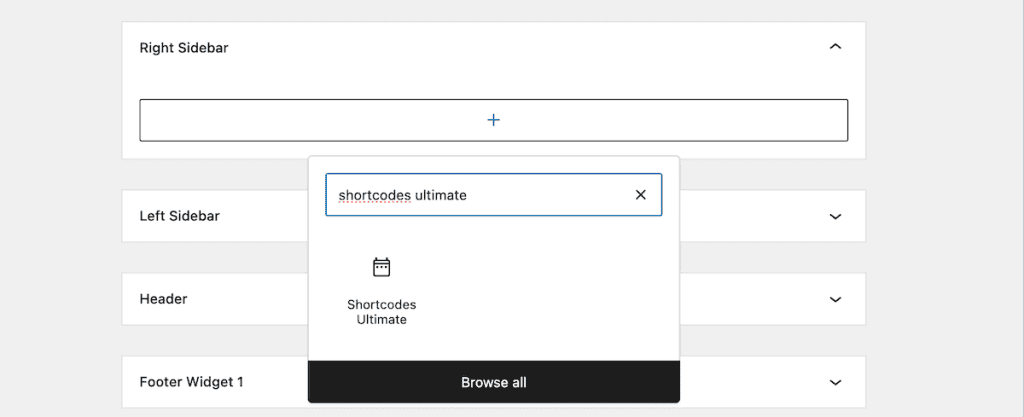Expand the Left Sidebar widget area

835,216
